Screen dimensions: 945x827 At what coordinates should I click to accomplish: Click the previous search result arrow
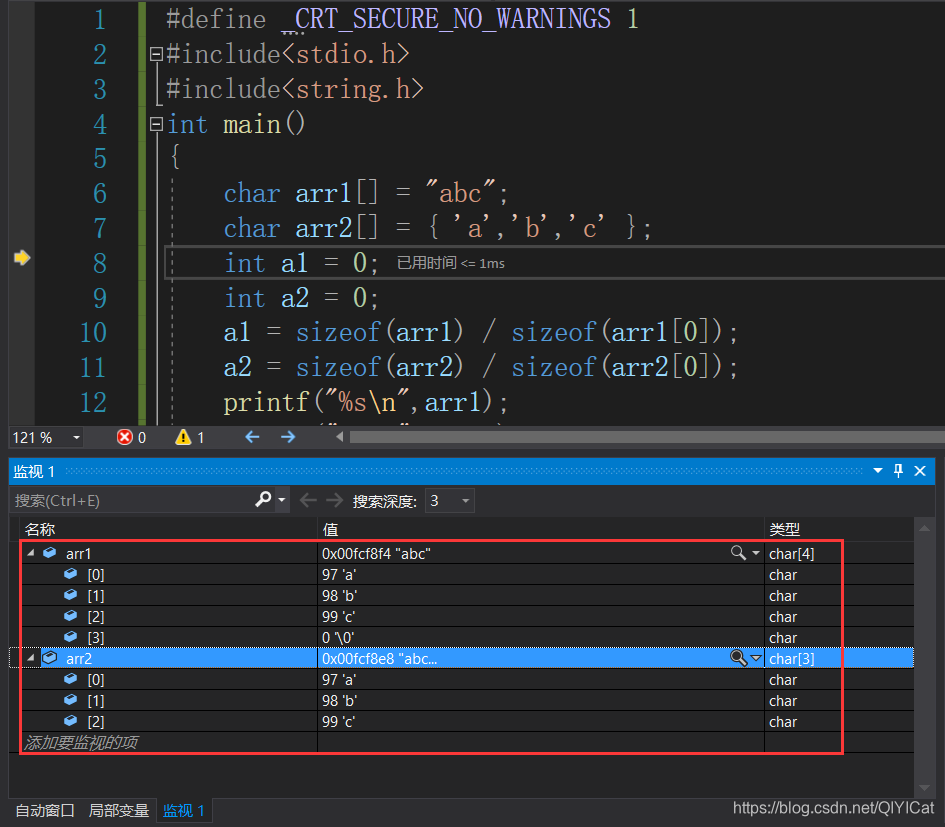point(308,500)
